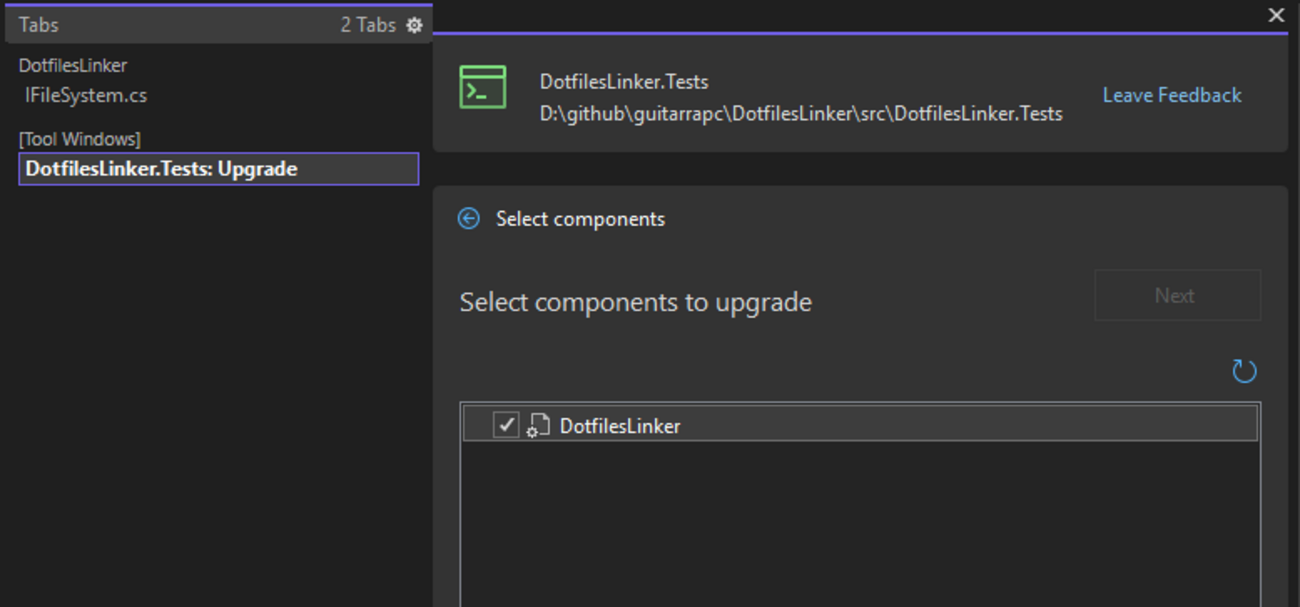Refresh the components list with the circular arrow
The width and height of the screenshot is (1300, 607).
tap(1244, 370)
